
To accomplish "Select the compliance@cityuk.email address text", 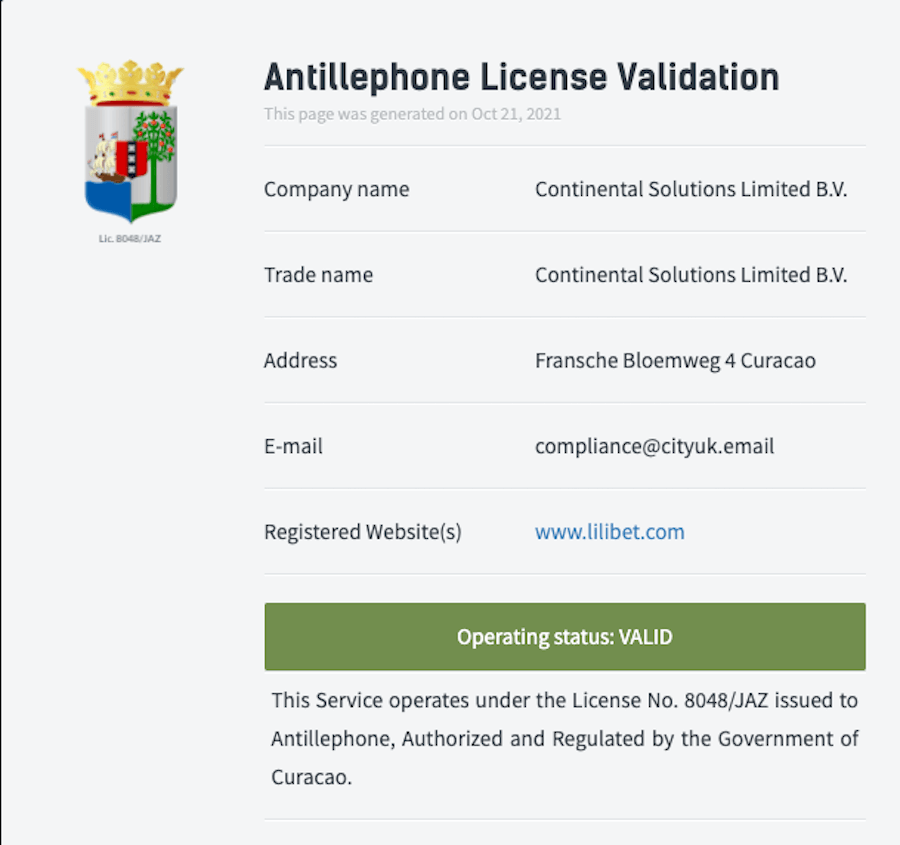I will [654, 446].
